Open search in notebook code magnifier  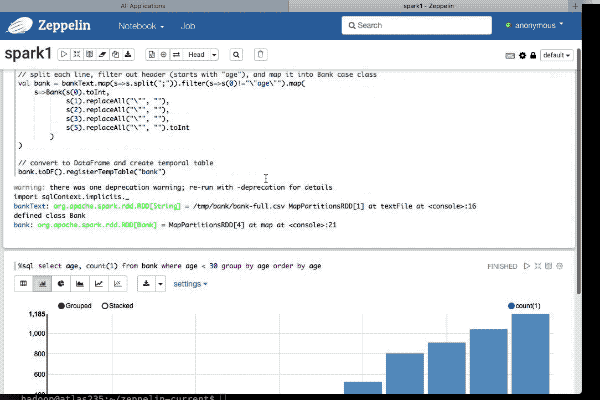[236, 55]
